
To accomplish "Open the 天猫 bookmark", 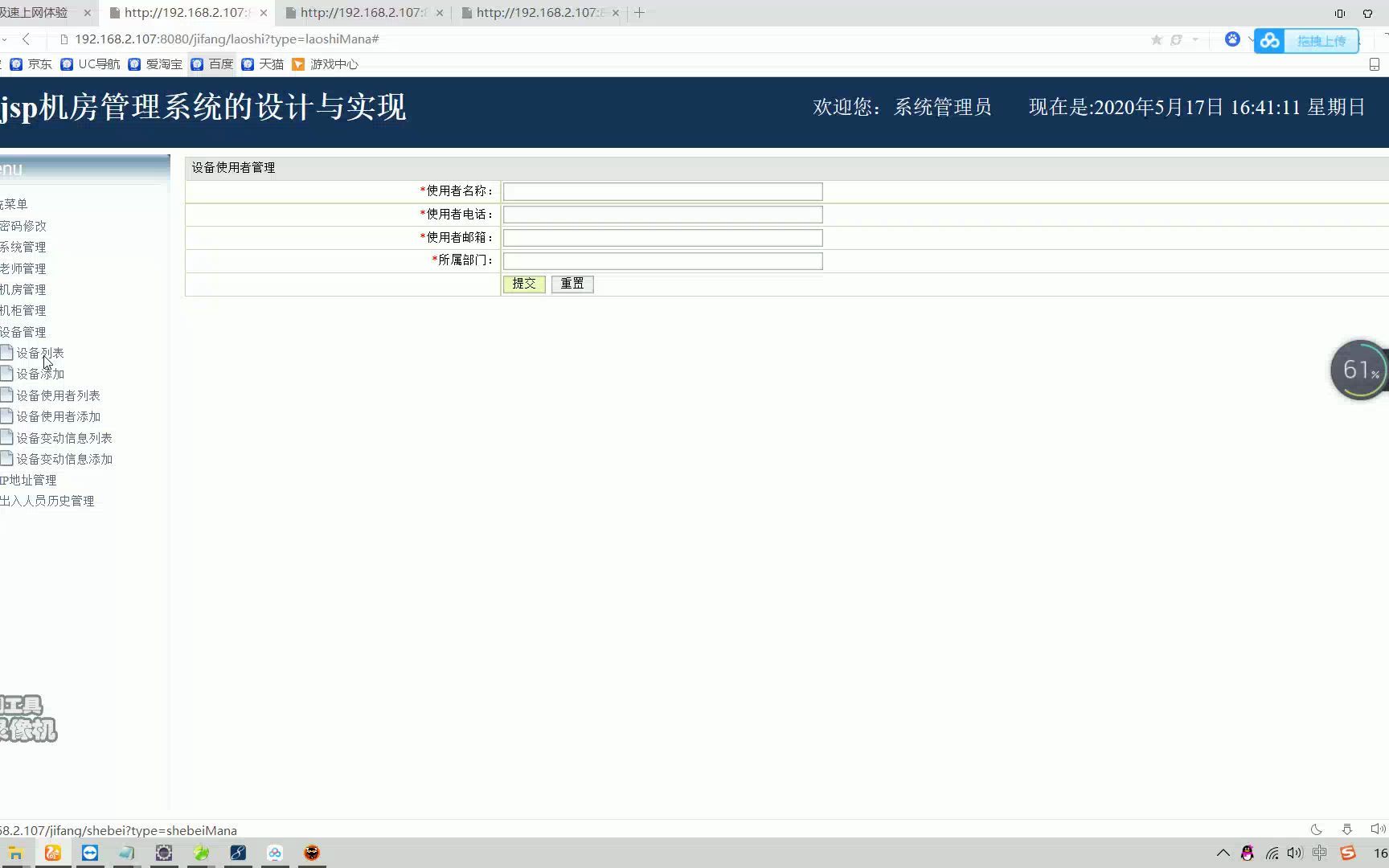I will coord(269,63).
